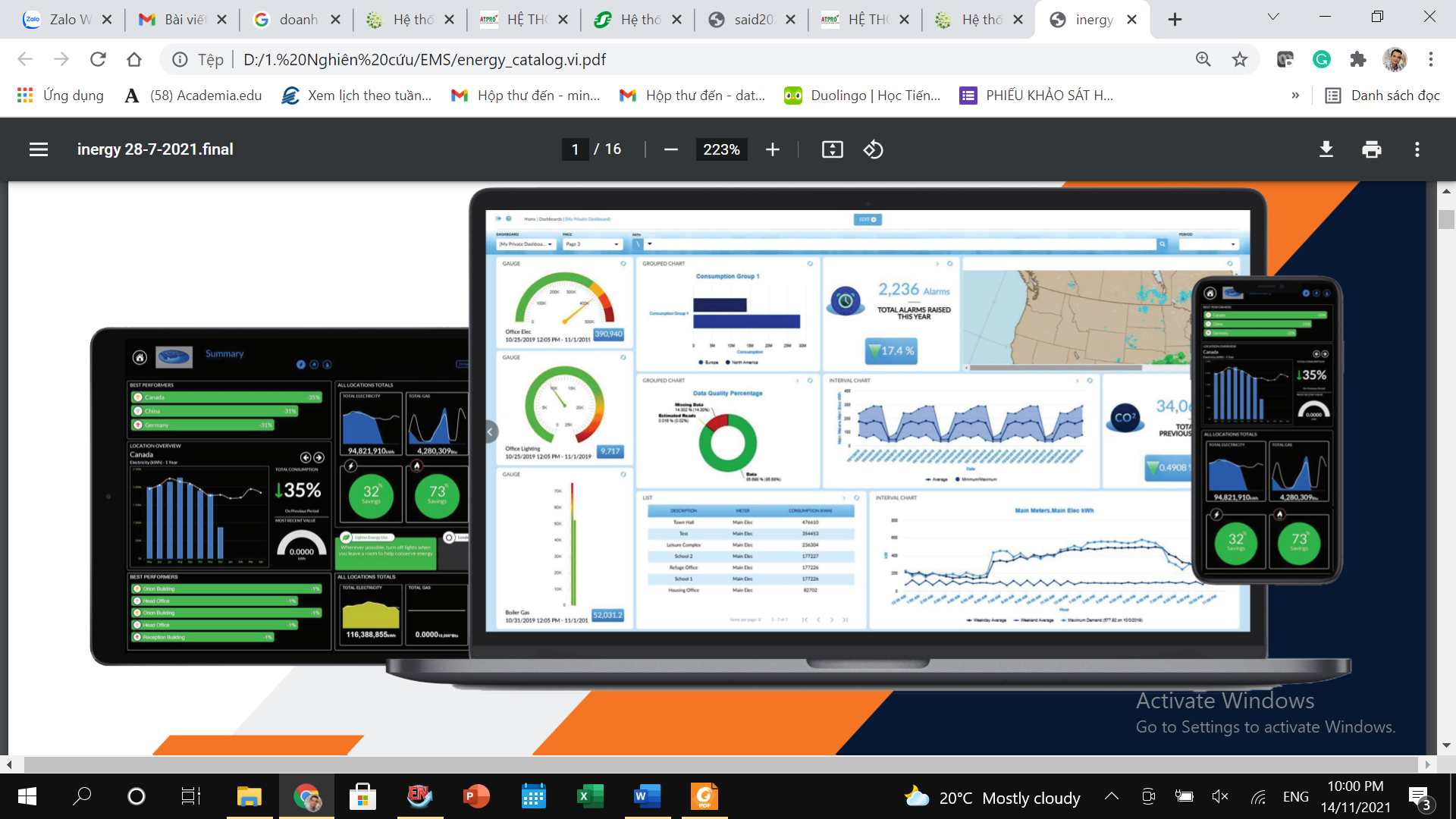Image resolution: width=1456 pixels, height=819 pixels.
Task: Expand the bookmarks overflow chevron
Action: (1295, 95)
